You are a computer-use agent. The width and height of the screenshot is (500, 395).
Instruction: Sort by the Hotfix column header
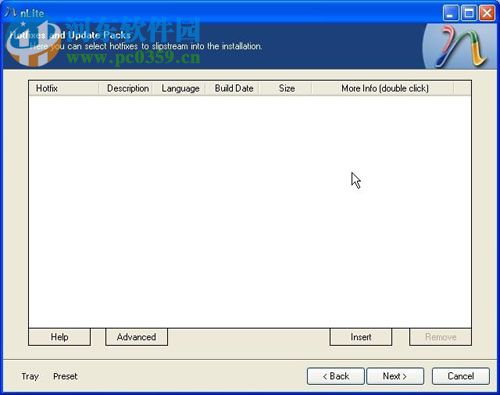click(x=64, y=88)
